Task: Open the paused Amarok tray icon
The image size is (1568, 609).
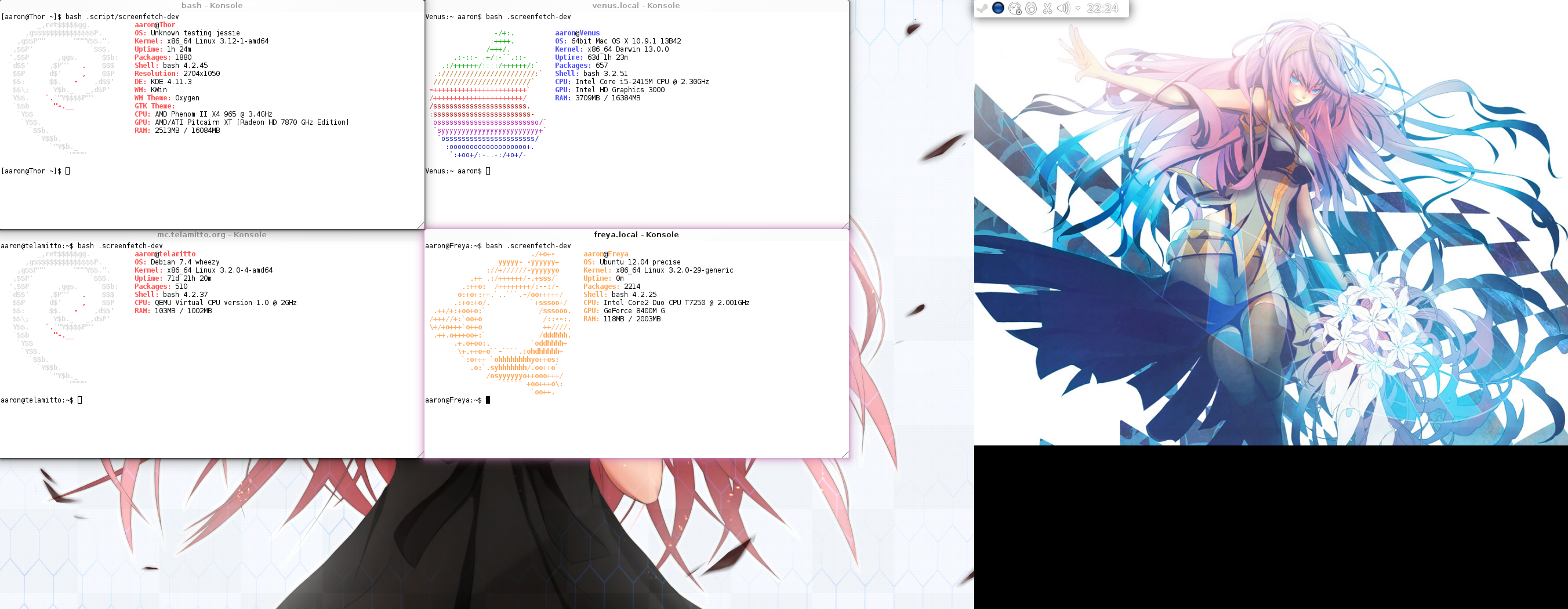Action: [1015, 8]
